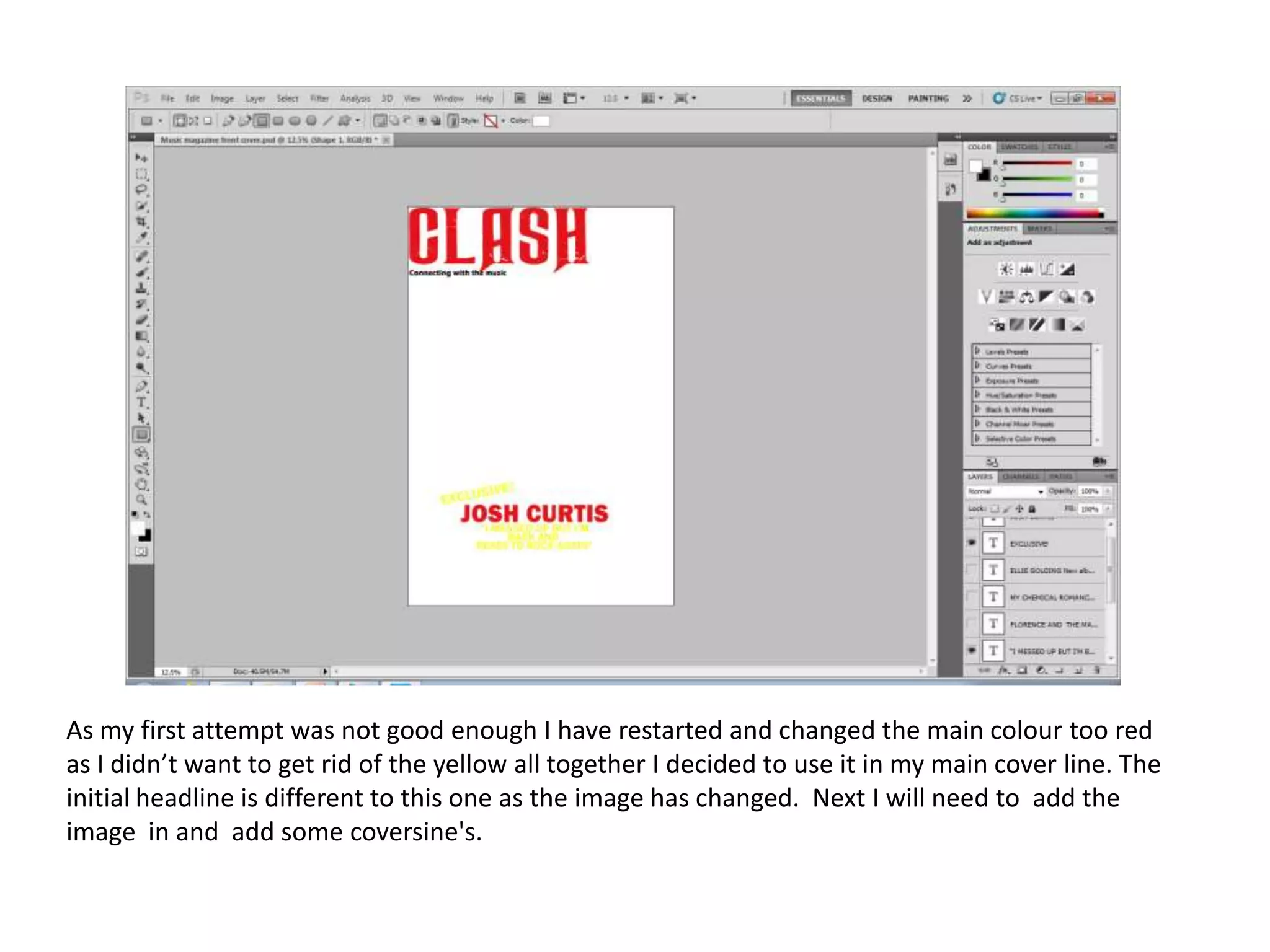Add a Gradient Map adjustment
The width and height of the screenshot is (1270, 952).
[x=1059, y=324]
